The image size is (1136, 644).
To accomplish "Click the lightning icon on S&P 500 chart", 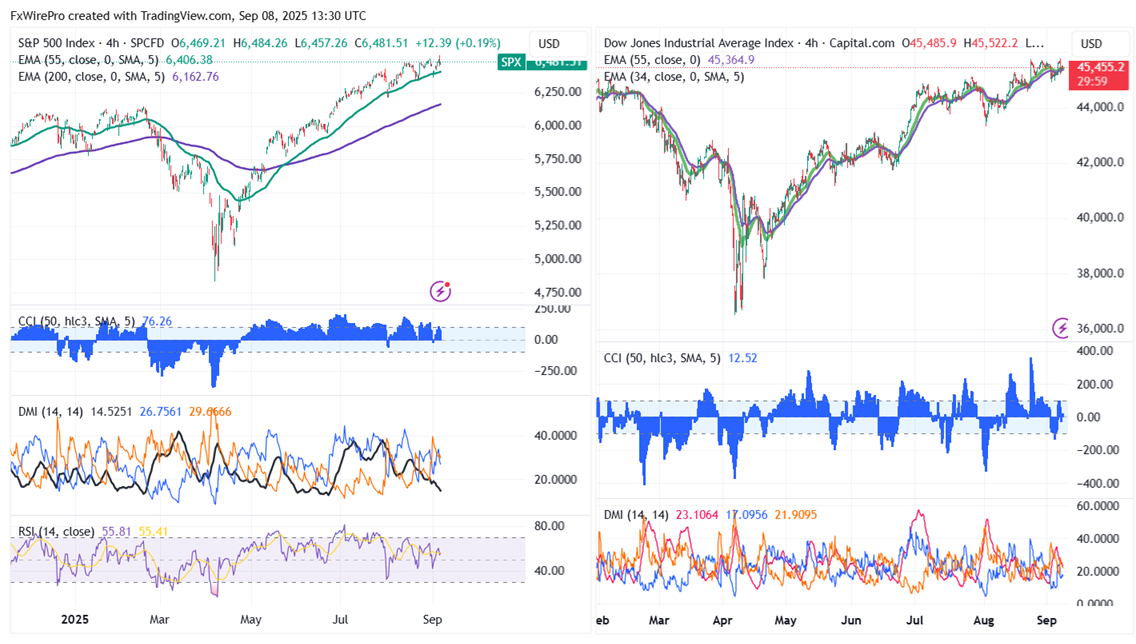I will pos(440,291).
